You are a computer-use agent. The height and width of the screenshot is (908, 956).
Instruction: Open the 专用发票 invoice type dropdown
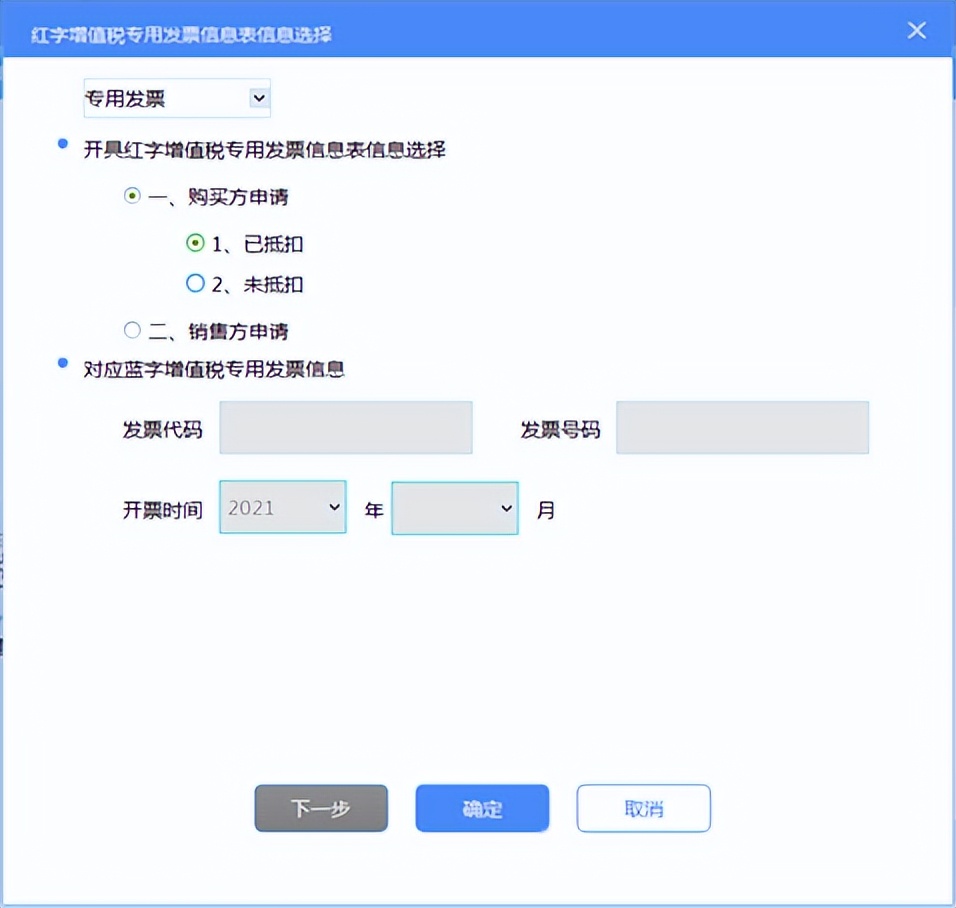(177, 98)
